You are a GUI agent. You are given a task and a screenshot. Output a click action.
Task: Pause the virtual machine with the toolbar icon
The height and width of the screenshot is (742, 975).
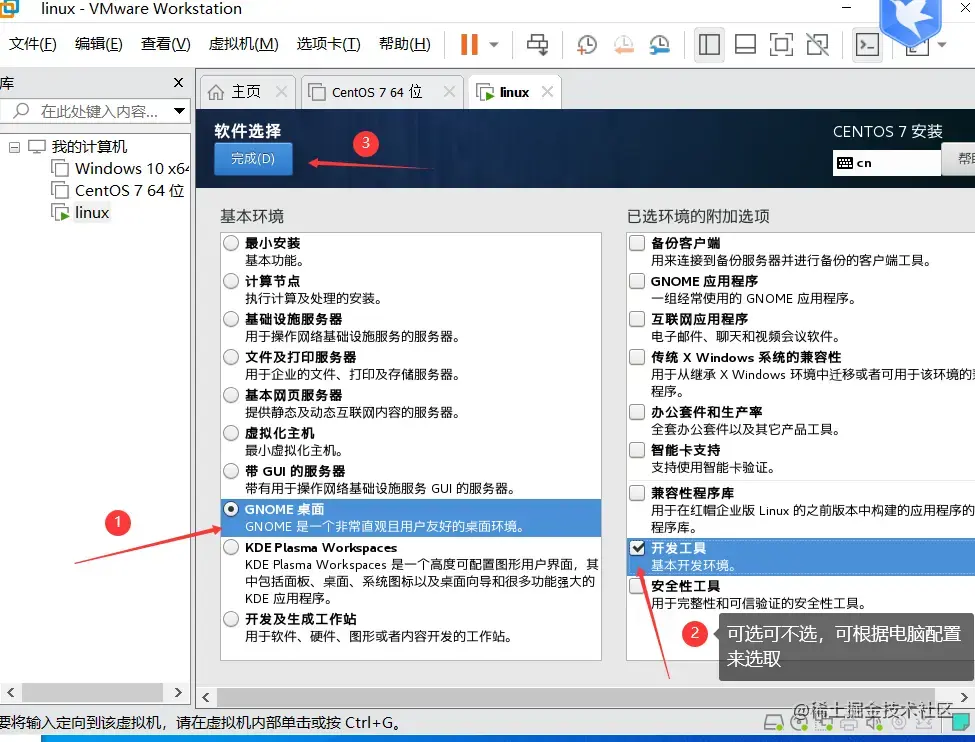pyautogui.click(x=469, y=44)
